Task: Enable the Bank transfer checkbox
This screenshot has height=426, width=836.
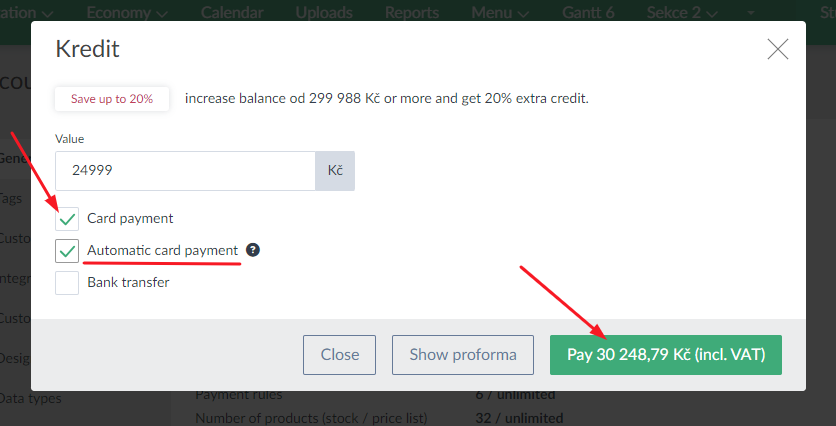Action: pos(67,283)
